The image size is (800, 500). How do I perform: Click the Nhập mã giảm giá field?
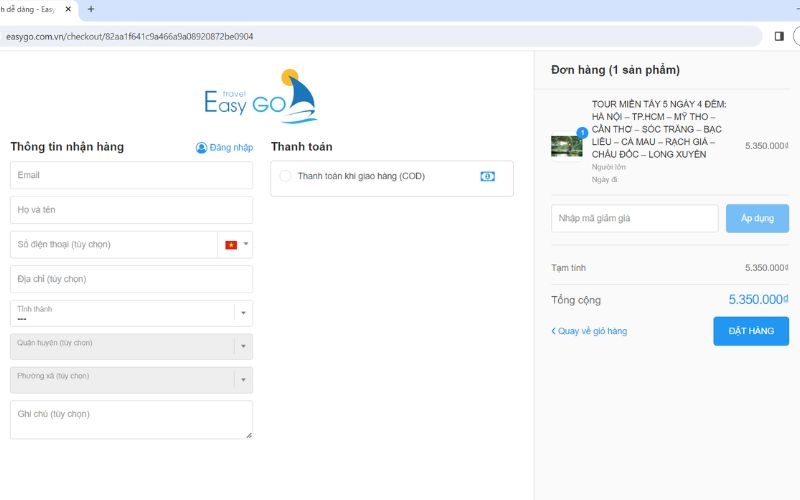pos(634,218)
